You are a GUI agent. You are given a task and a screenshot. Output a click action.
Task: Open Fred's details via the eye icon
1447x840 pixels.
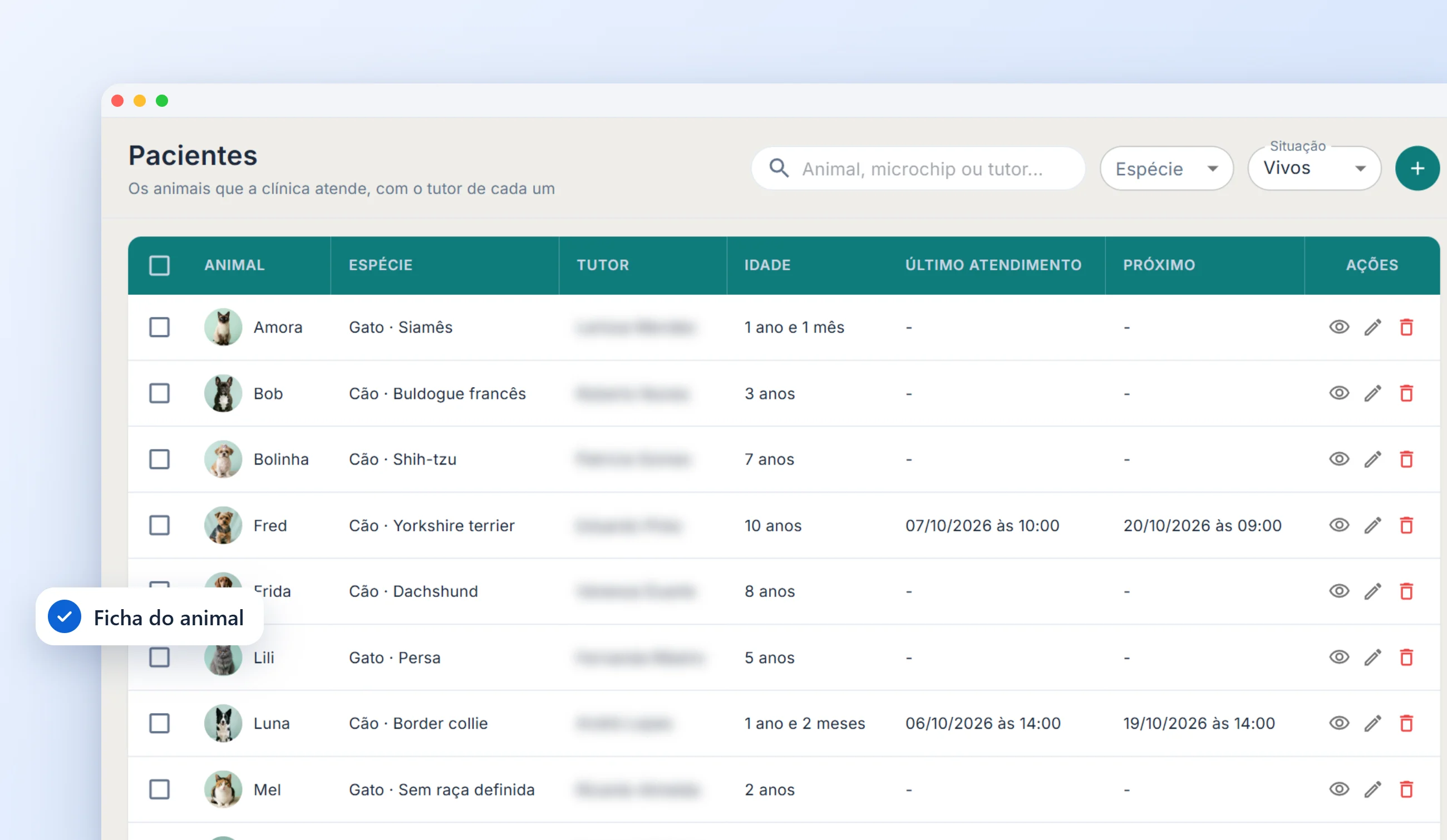coord(1338,525)
